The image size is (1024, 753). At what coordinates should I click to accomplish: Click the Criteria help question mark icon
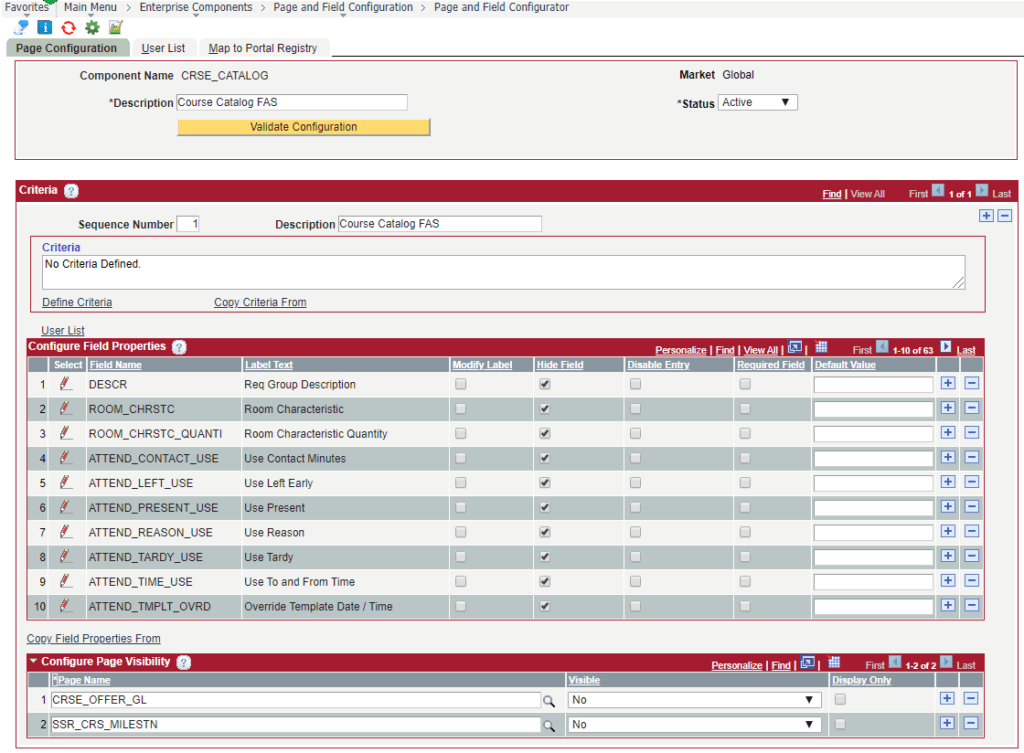(x=71, y=191)
